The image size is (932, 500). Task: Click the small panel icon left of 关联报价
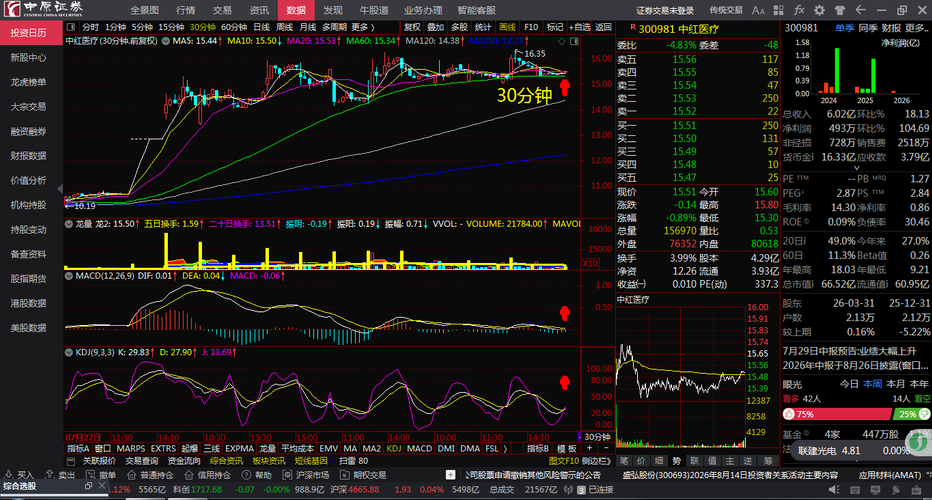(71, 461)
